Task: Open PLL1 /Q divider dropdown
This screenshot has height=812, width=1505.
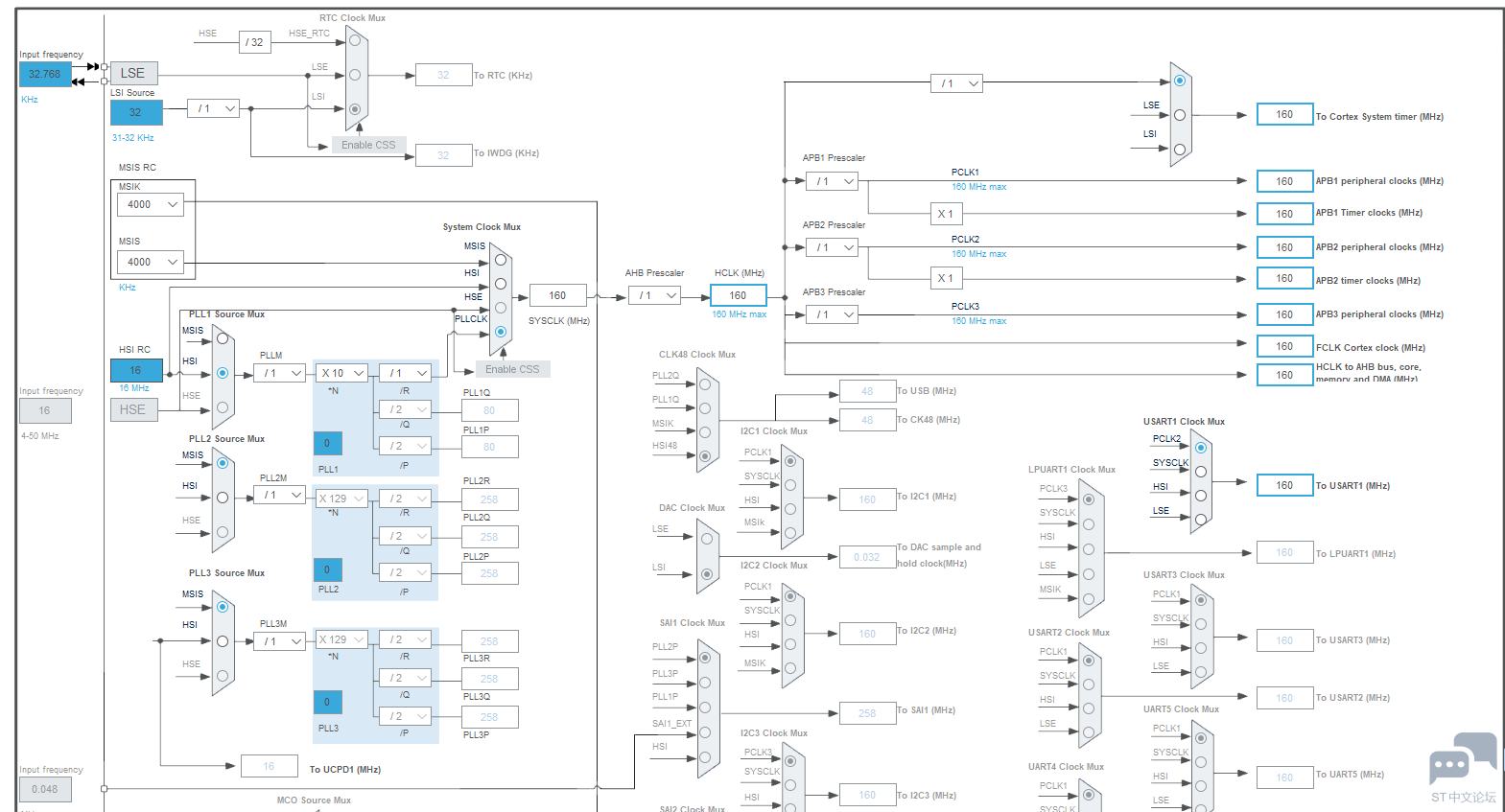Action: click(405, 409)
